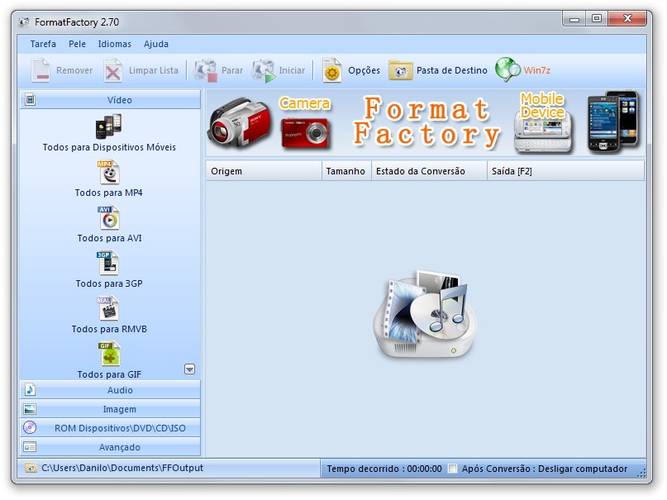Click the Limpar Lista red X icon
Viewport: 667px width, 500px height.
113,70
